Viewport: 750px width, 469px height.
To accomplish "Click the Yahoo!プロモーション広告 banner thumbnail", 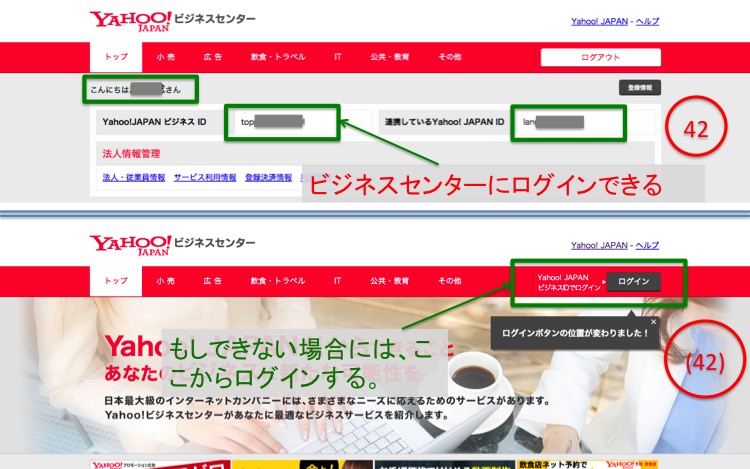I will (x=160, y=465).
